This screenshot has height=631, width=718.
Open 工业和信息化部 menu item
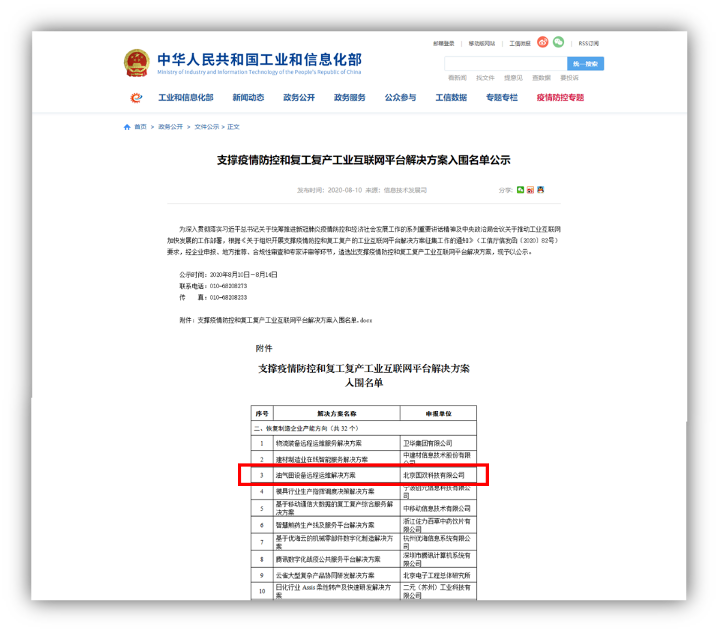pyautogui.click(x=185, y=98)
